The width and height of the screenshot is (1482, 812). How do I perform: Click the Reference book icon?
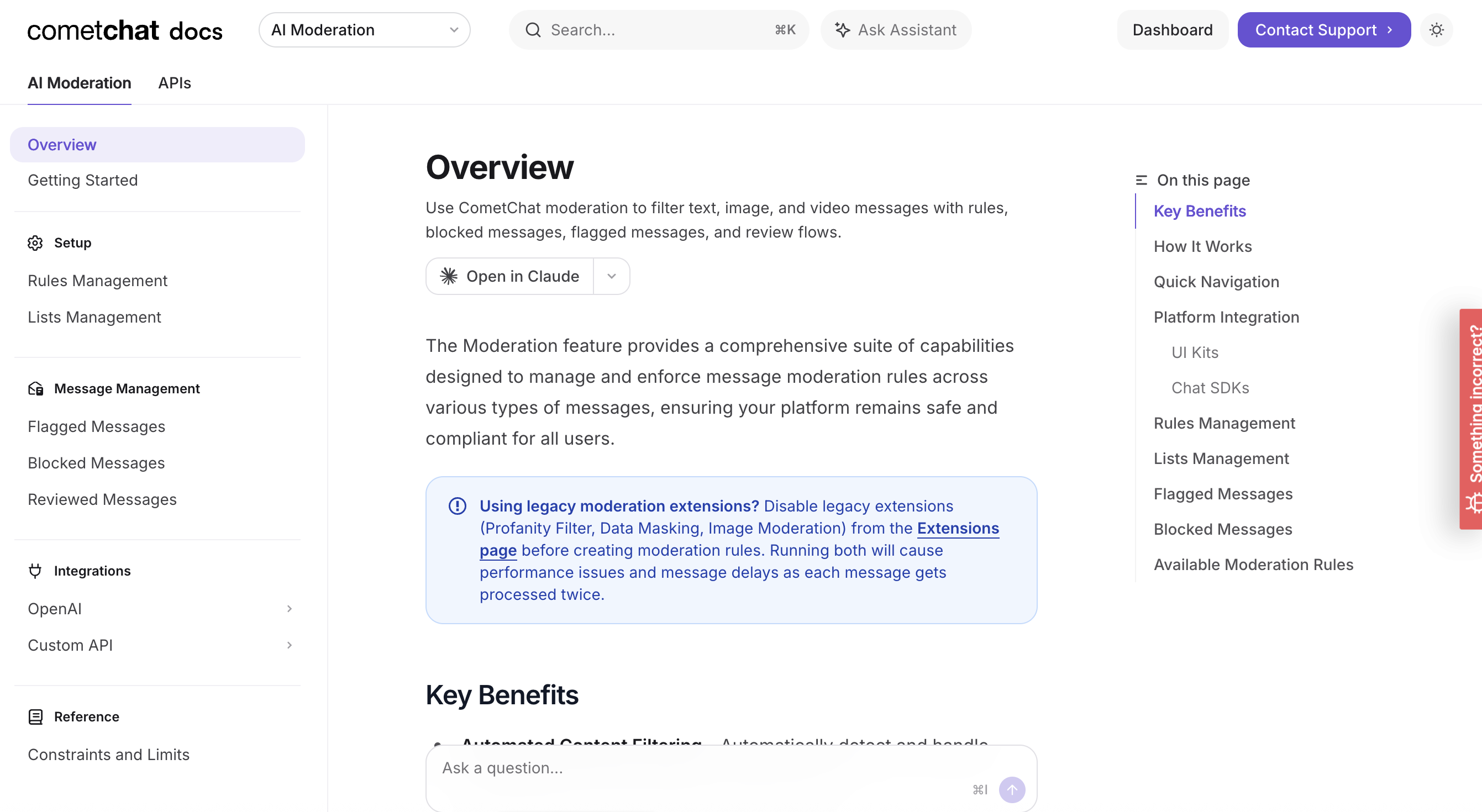coord(35,716)
